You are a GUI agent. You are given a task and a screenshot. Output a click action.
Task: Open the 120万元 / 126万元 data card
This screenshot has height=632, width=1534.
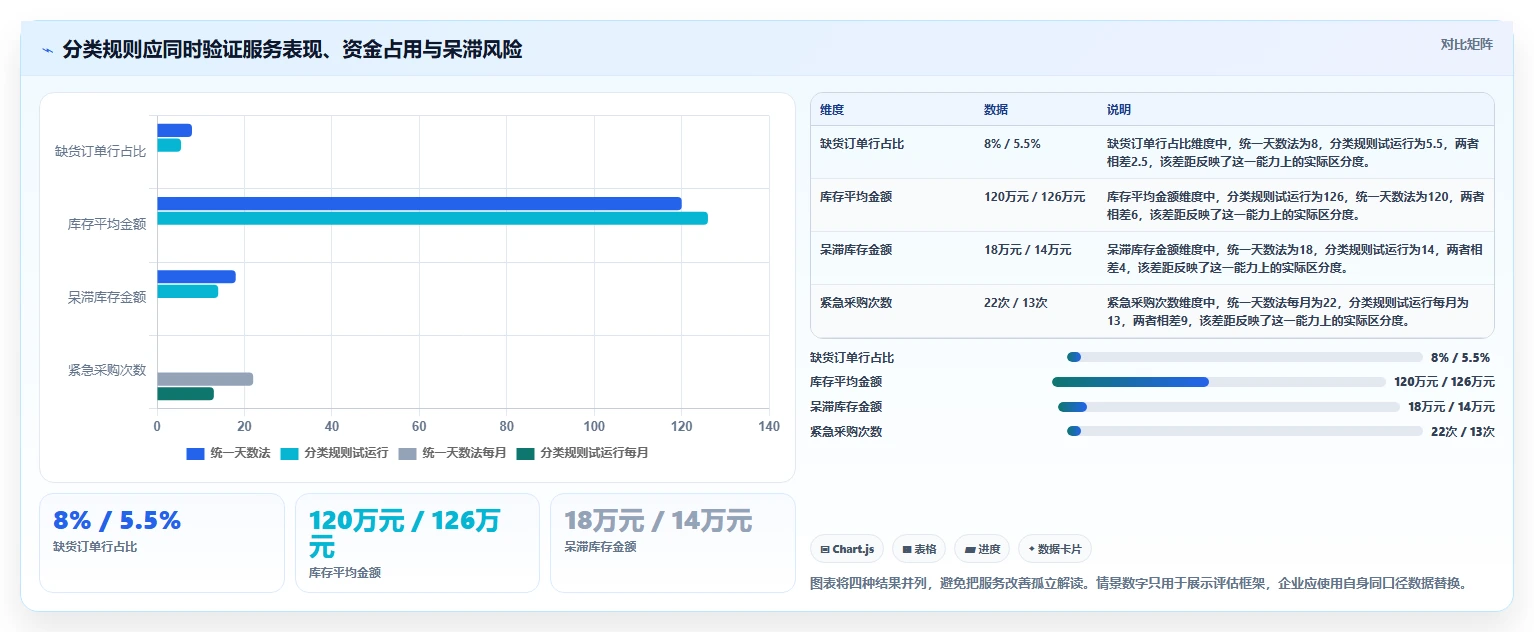[x=417, y=543]
